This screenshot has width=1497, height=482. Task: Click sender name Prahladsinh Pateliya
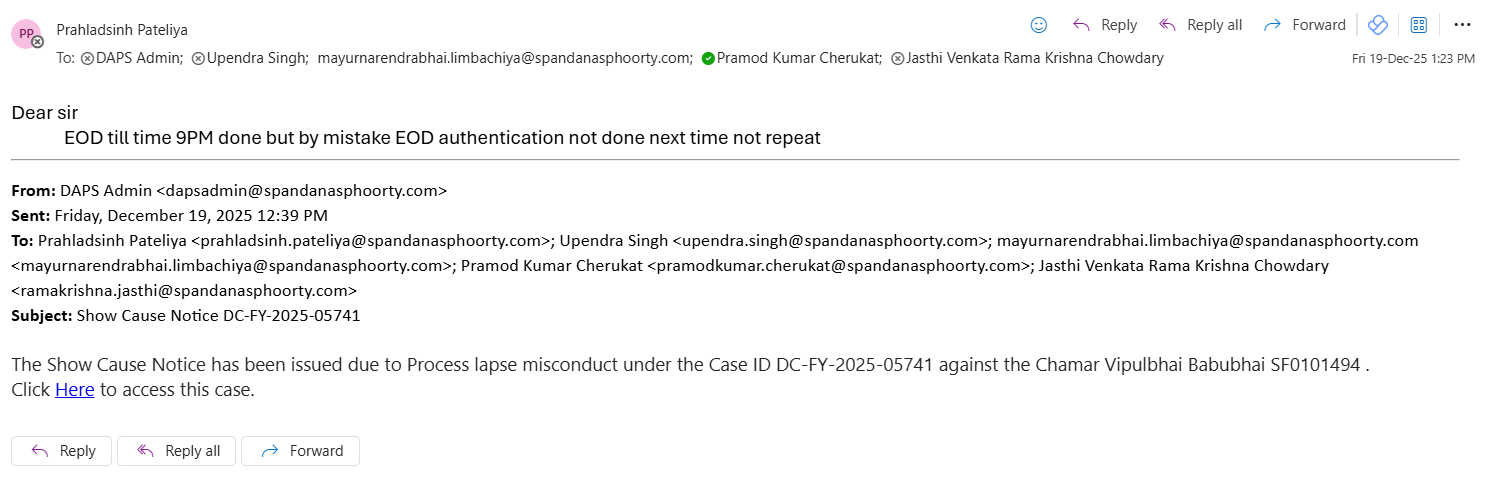[122, 30]
